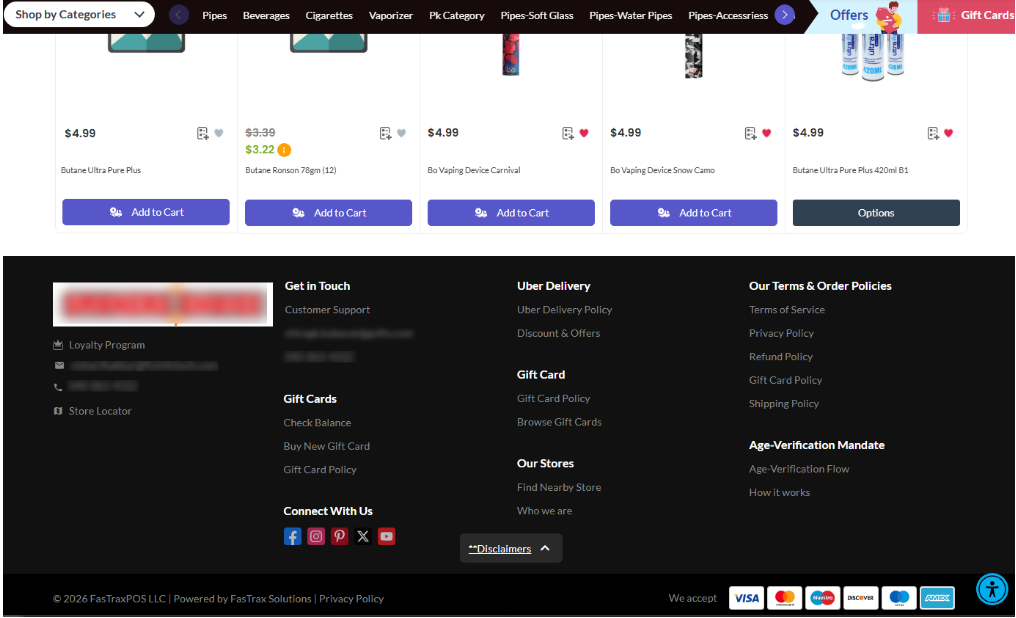Toggle favorite heart for Butane Ronson 78gm
The height and width of the screenshot is (618, 1016).
click(401, 133)
